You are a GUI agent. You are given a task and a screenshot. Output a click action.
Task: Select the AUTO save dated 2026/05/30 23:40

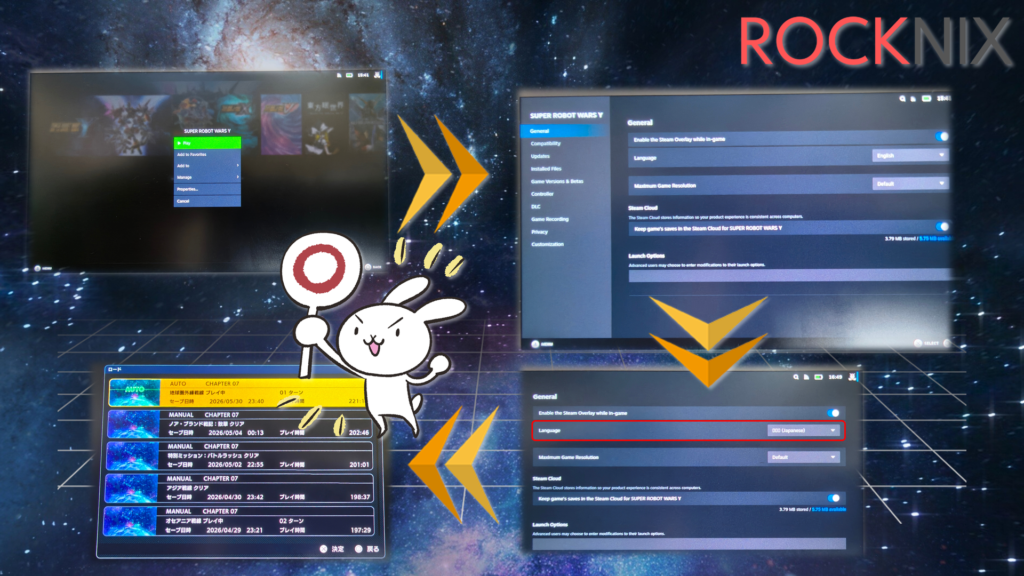click(239, 392)
